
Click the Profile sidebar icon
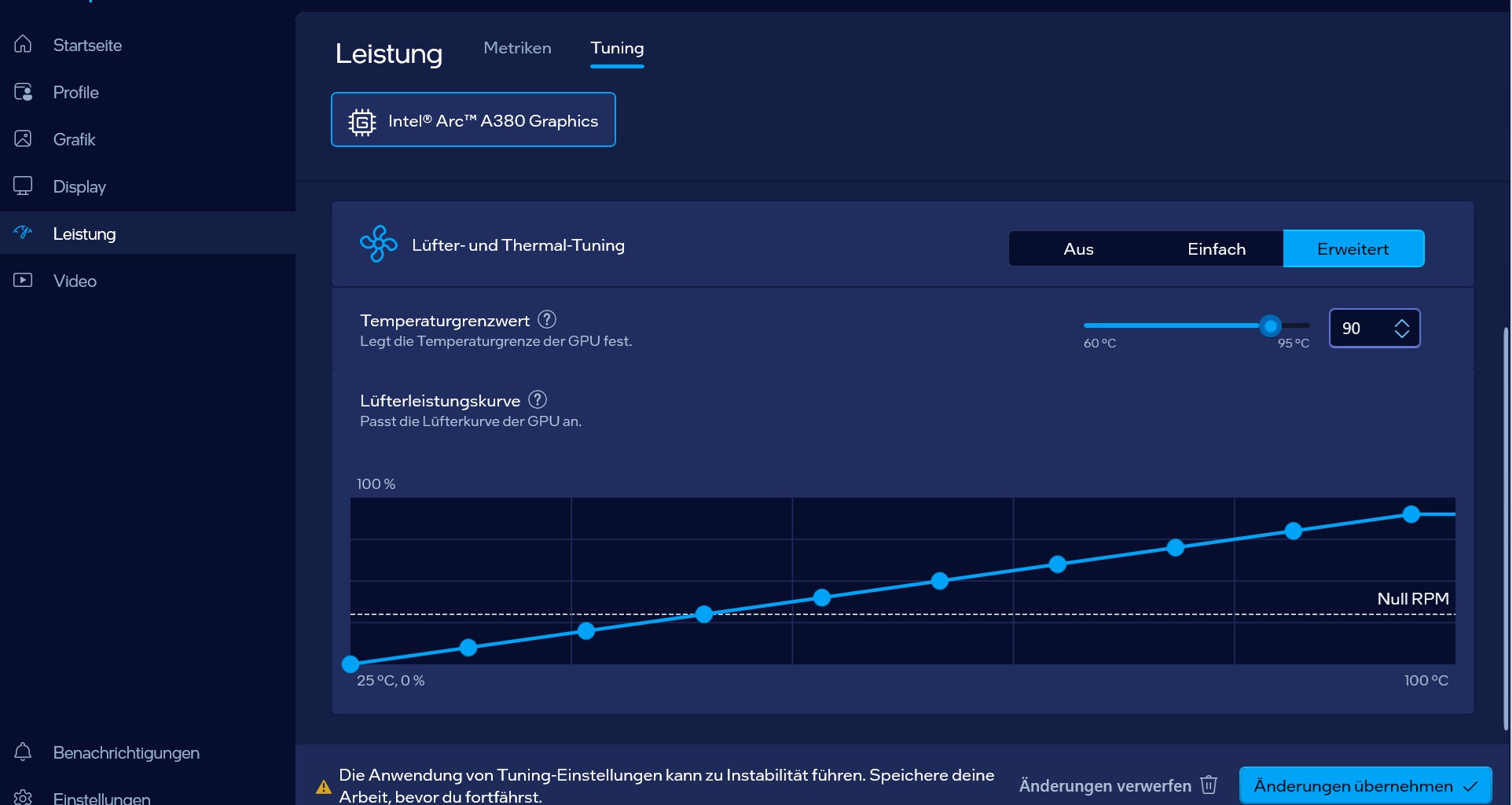(23, 92)
